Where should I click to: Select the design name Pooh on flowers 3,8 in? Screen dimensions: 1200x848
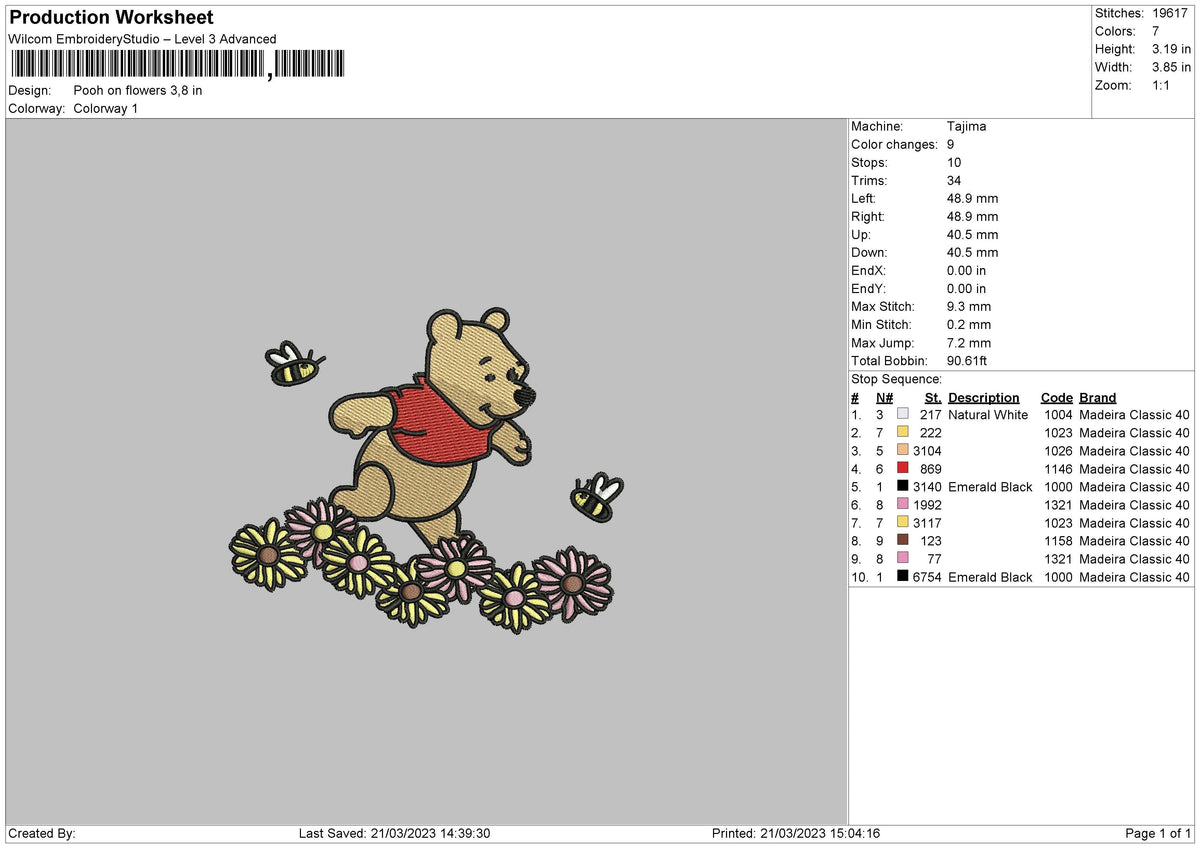tap(138, 90)
